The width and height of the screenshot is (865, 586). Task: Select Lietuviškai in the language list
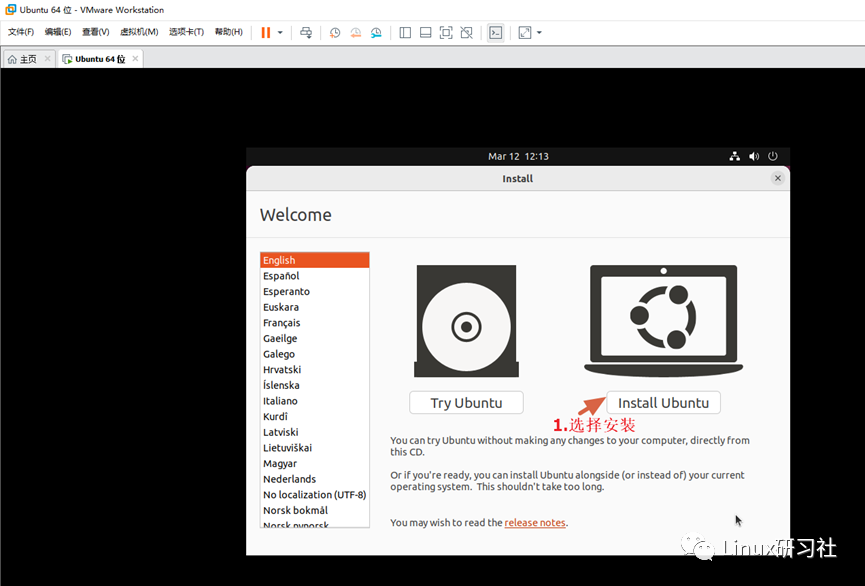[314, 448]
